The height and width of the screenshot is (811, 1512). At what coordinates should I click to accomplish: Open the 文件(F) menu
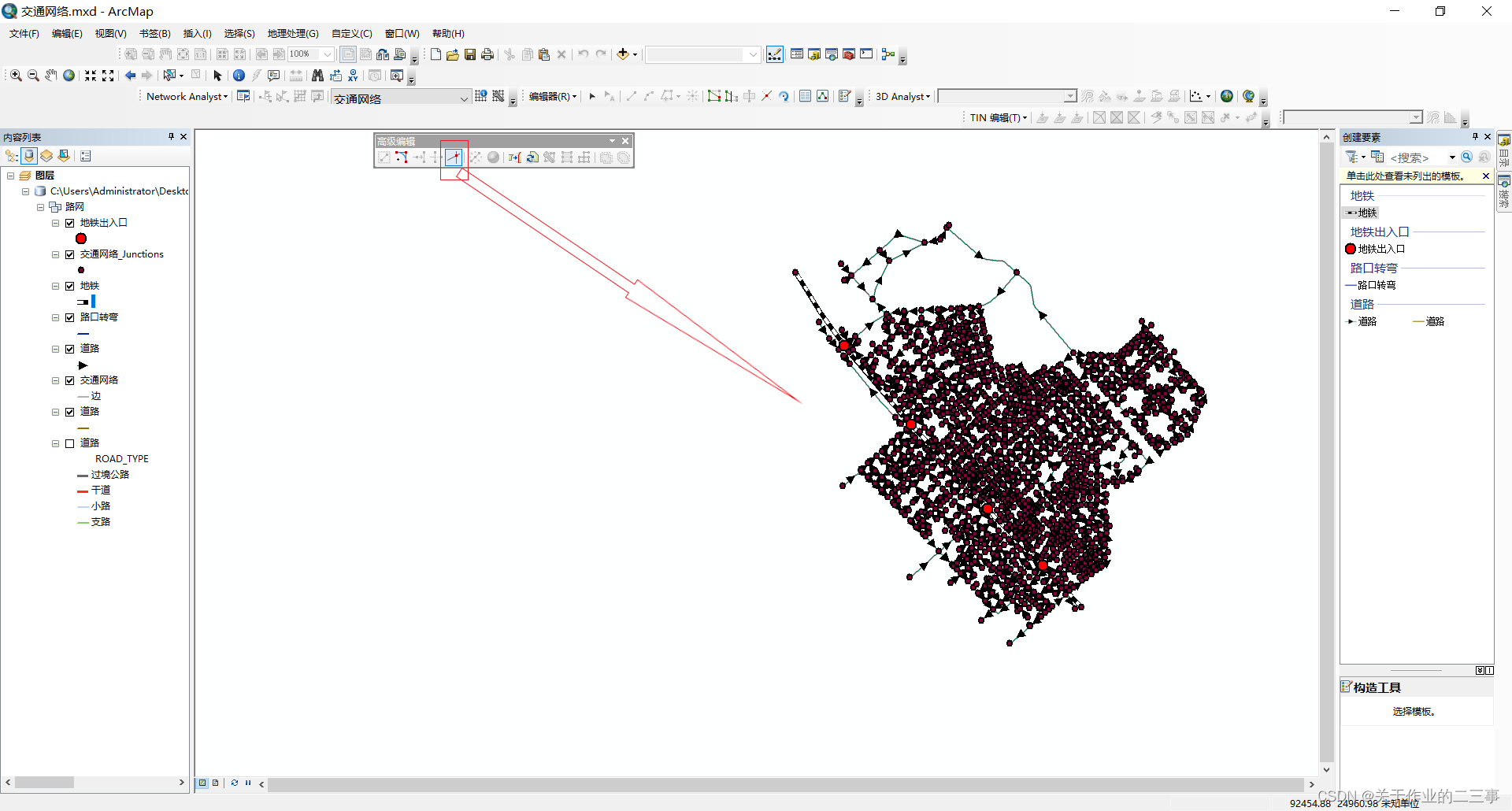24,33
